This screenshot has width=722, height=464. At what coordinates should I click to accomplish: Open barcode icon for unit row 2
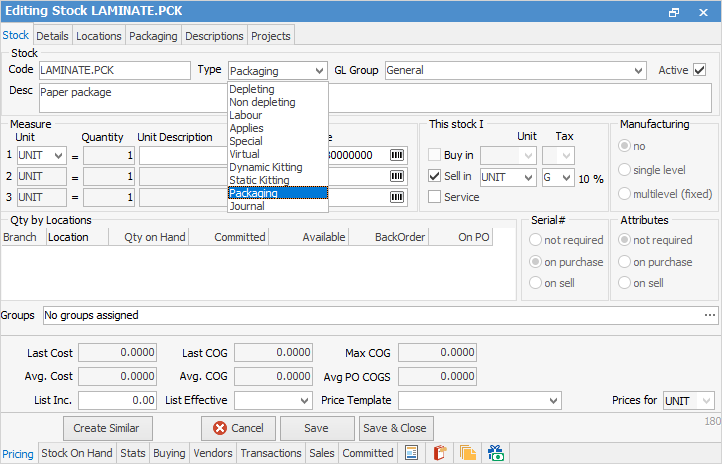tap(396, 176)
